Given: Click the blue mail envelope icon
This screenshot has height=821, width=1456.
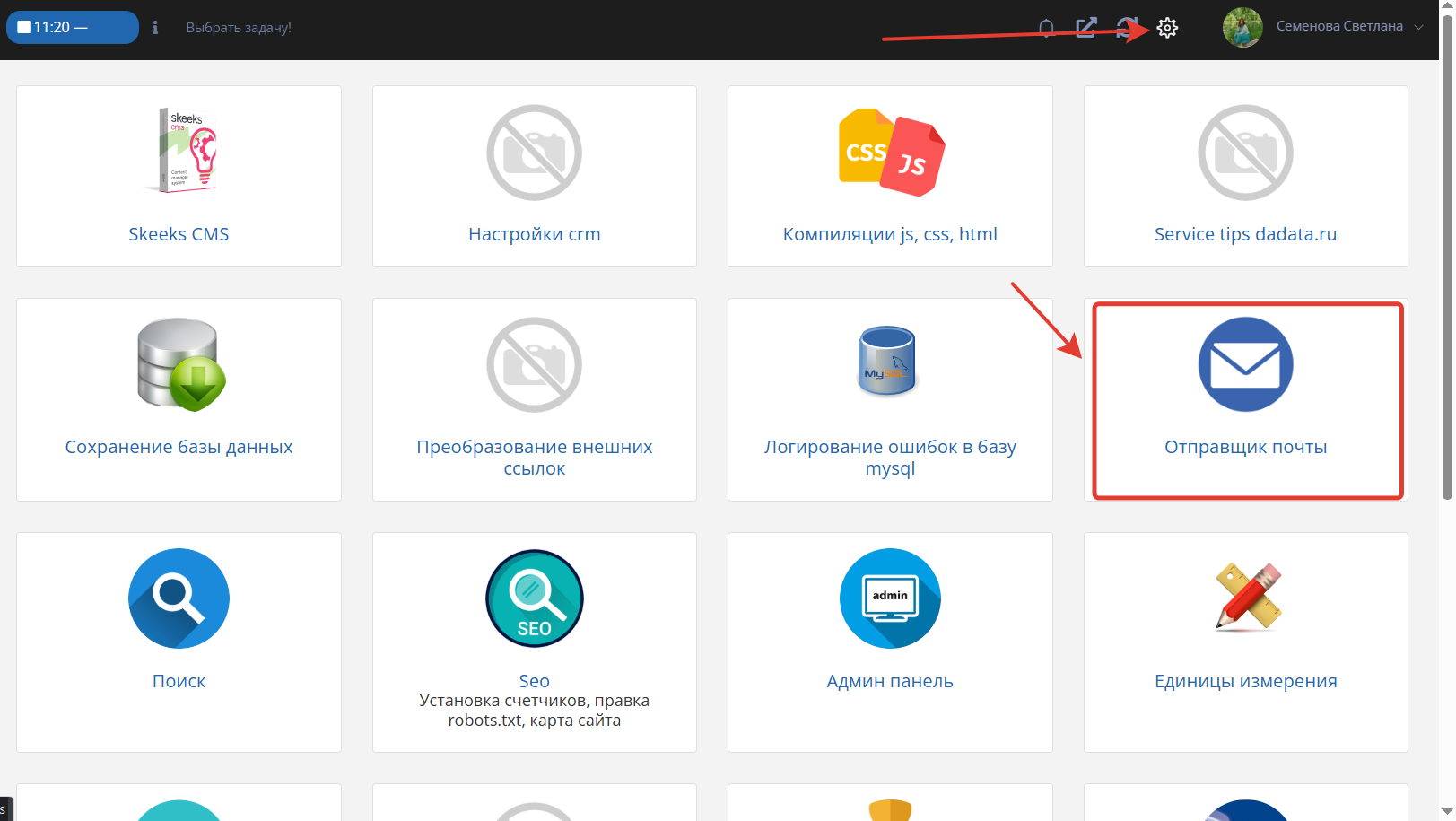Looking at the screenshot, I should point(1246,364).
